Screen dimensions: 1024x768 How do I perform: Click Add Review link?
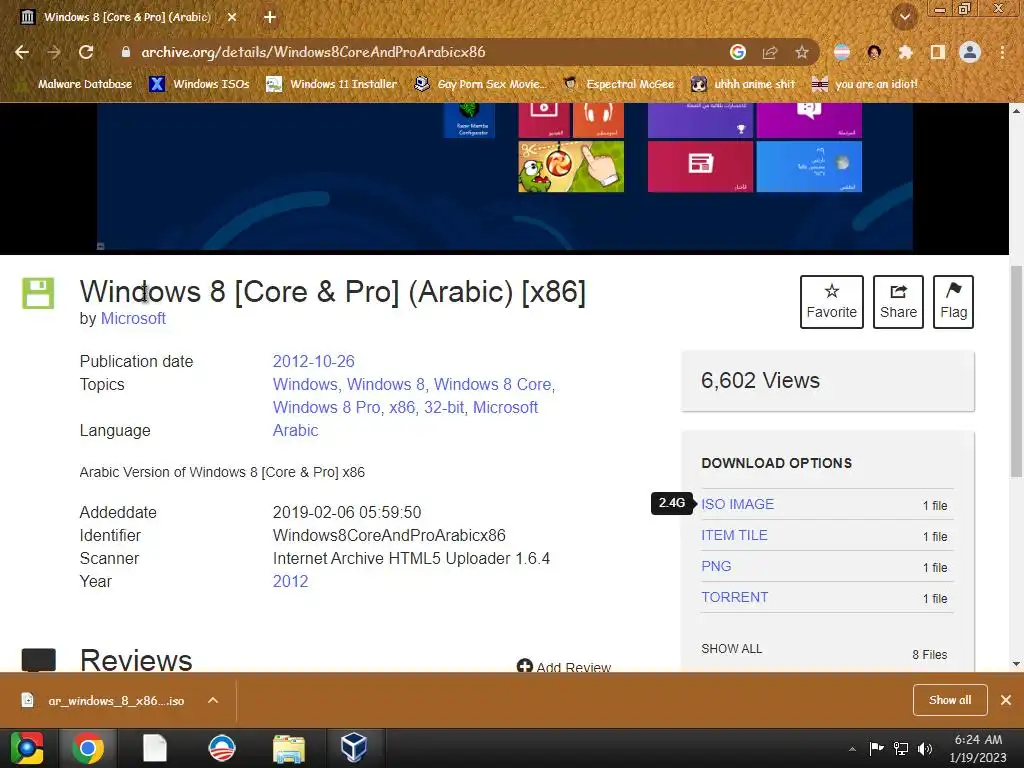pyautogui.click(x=564, y=667)
